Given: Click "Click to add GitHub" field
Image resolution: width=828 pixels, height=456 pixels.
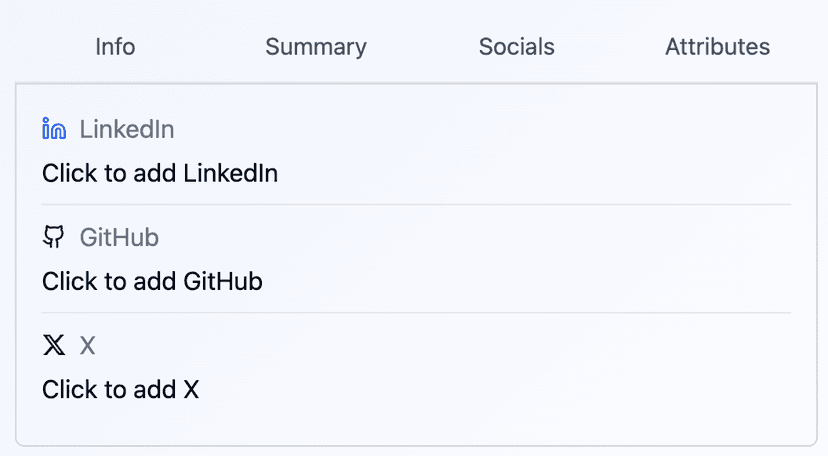Looking at the screenshot, I should tap(152, 282).
